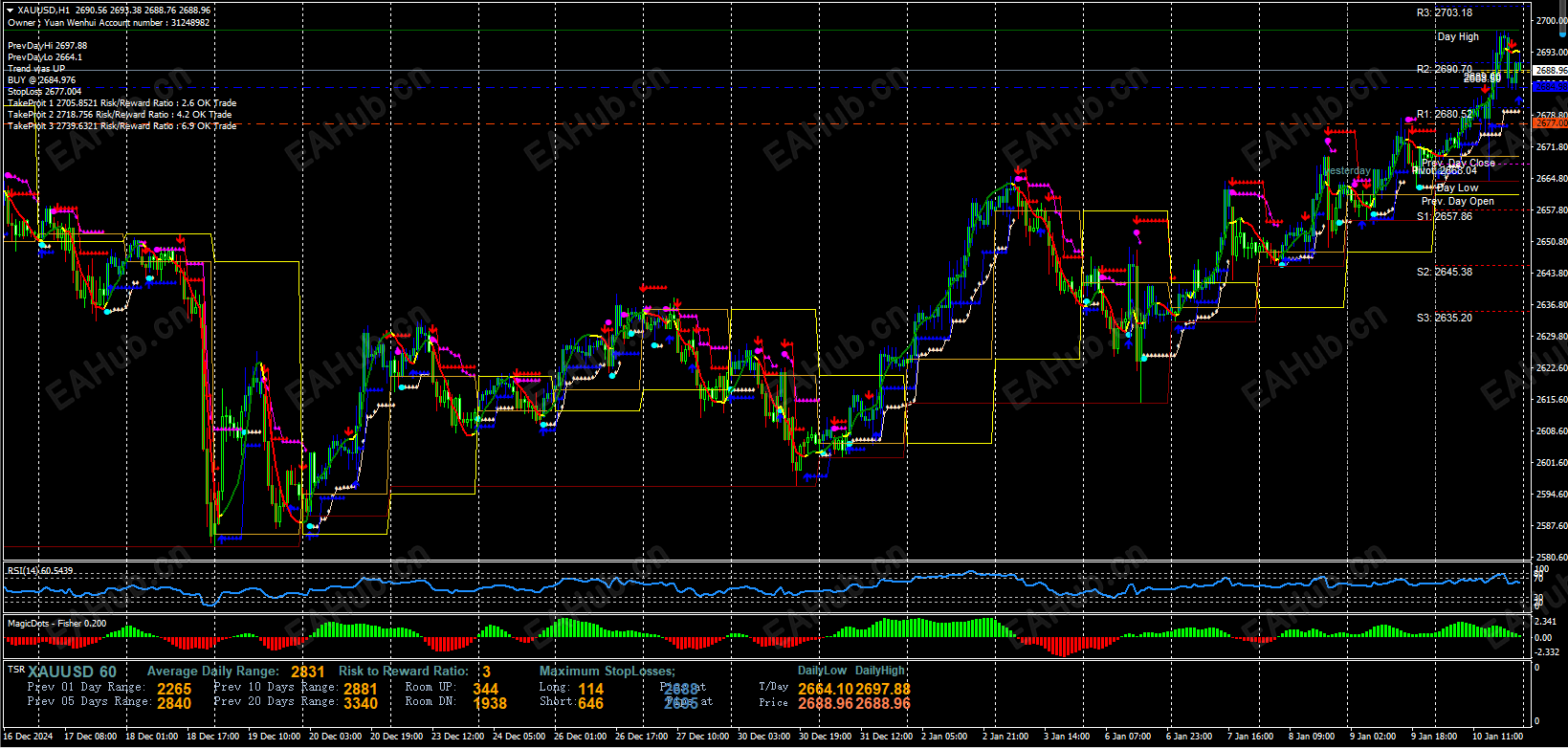Click the TakeProfit 2 2718.756 line
Screen dimensions: 1568x749
(x=120, y=114)
